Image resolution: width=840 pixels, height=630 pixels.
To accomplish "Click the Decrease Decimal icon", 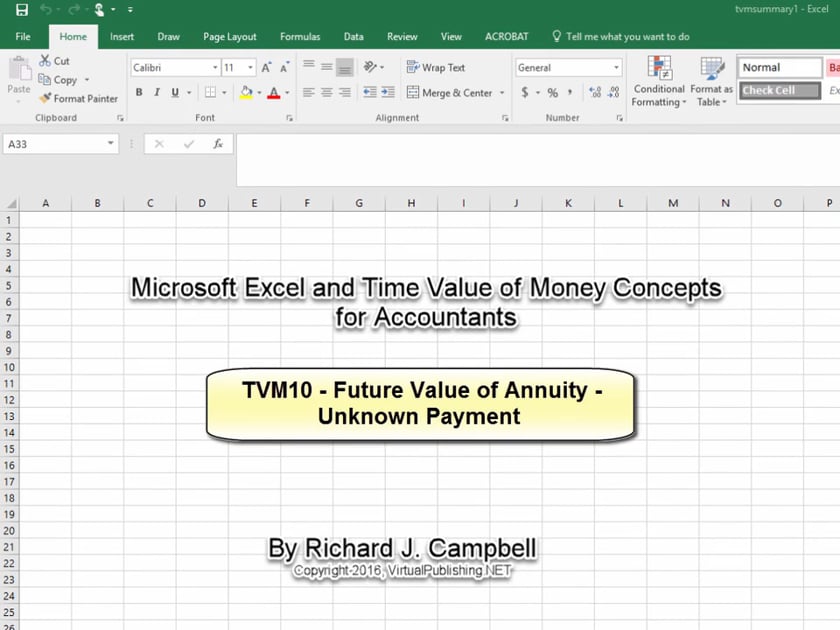I will tap(613, 92).
